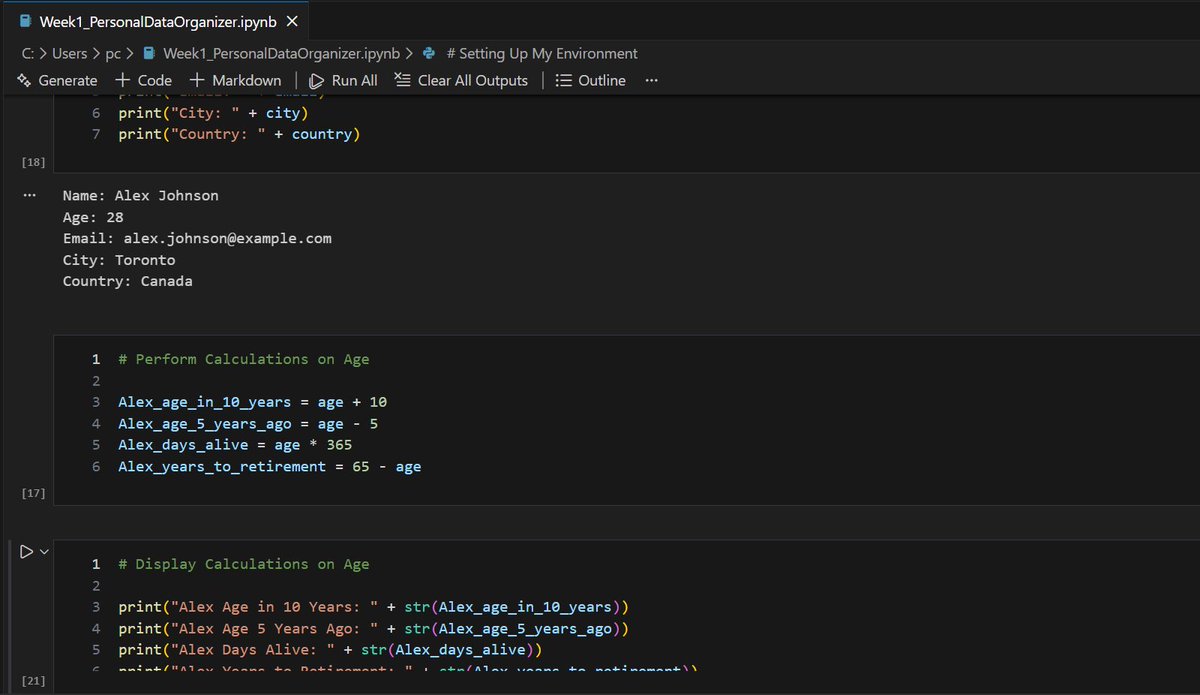Click the Alex_age_5_years_ago assignment line

click(x=248, y=424)
